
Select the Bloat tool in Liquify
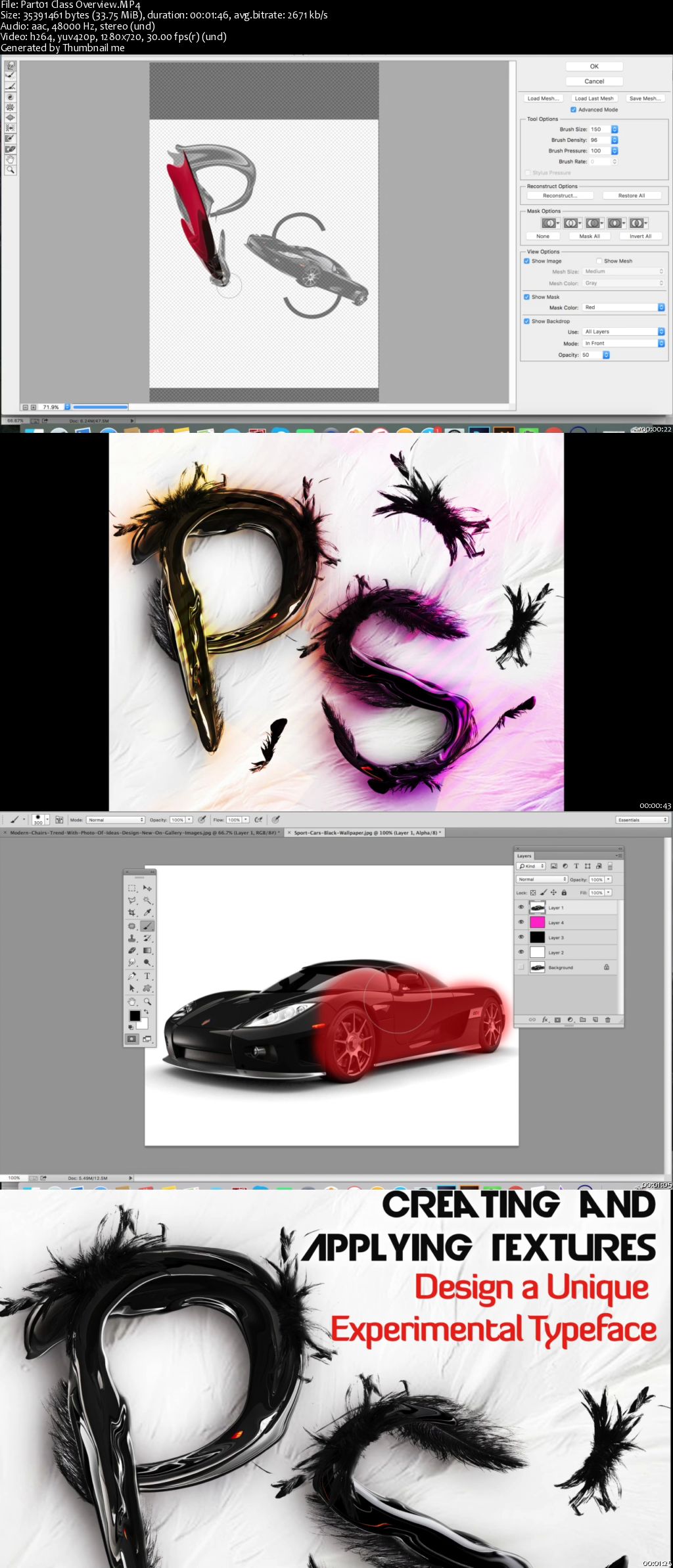coord(11,118)
